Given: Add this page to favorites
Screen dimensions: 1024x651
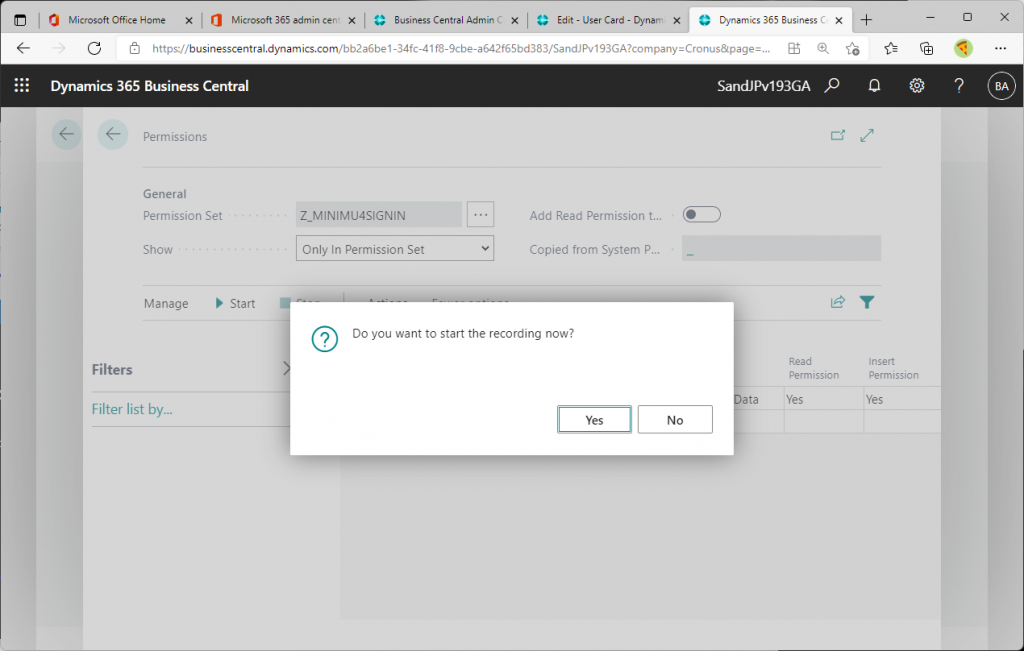Looking at the screenshot, I should pyautogui.click(x=852, y=48).
